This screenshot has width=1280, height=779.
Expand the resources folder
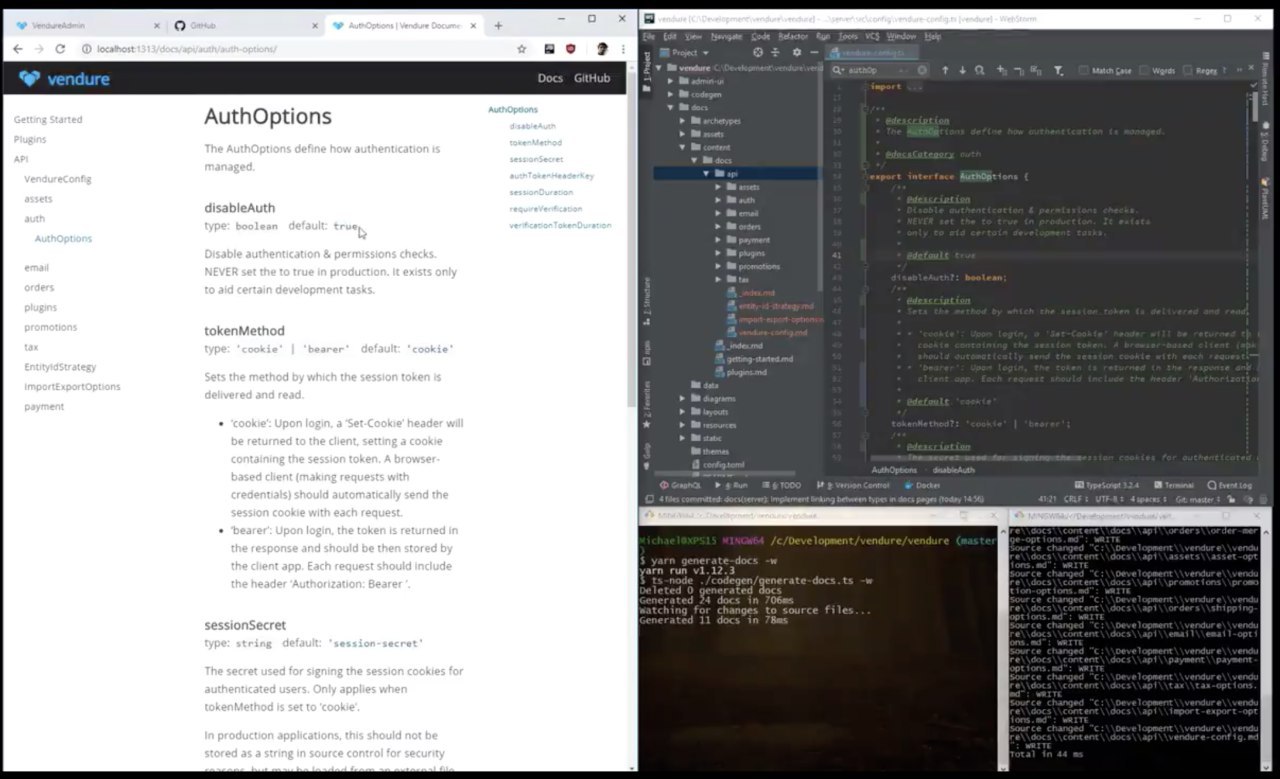tap(683, 425)
